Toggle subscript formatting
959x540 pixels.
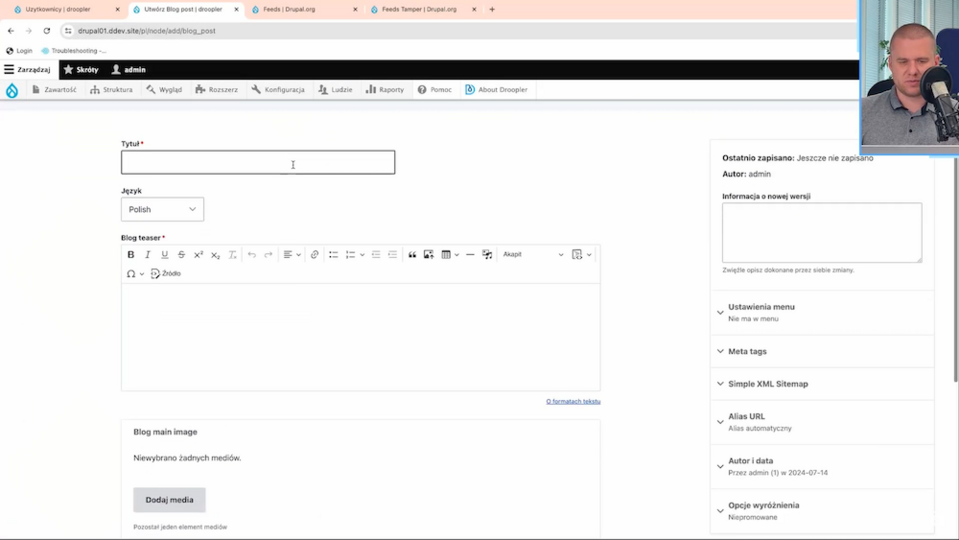coord(215,254)
